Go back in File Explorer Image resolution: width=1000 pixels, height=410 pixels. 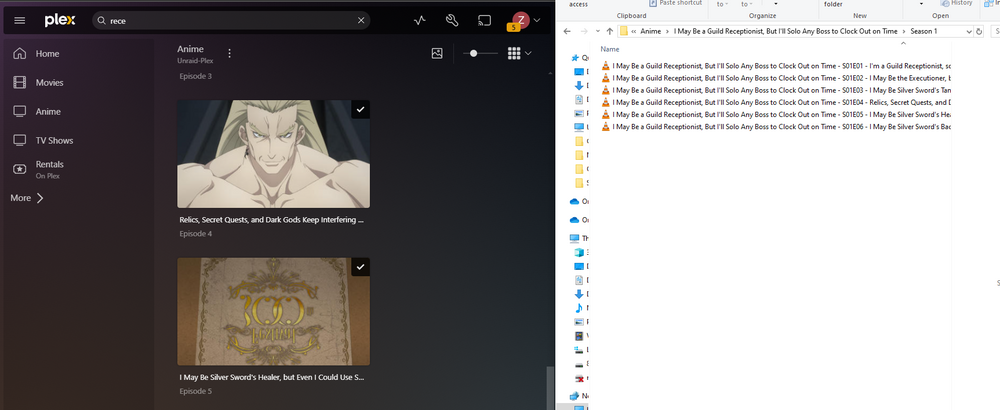click(567, 31)
